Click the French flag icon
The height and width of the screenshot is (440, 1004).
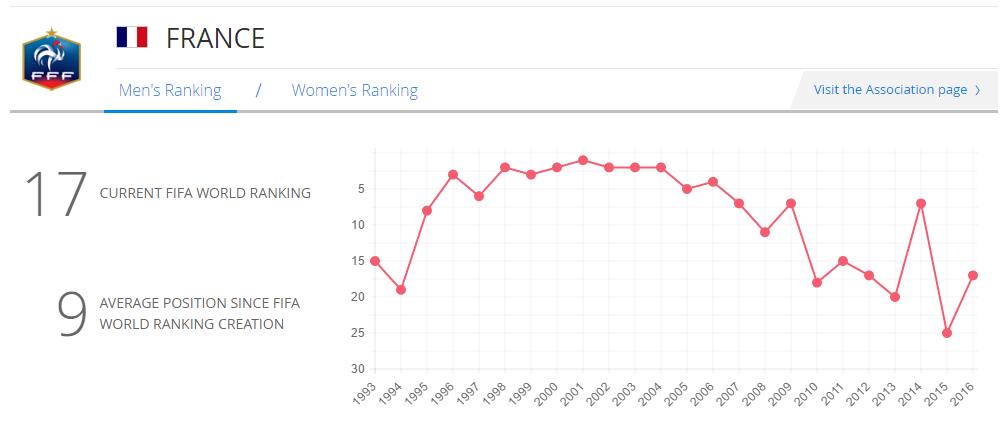(x=132, y=38)
